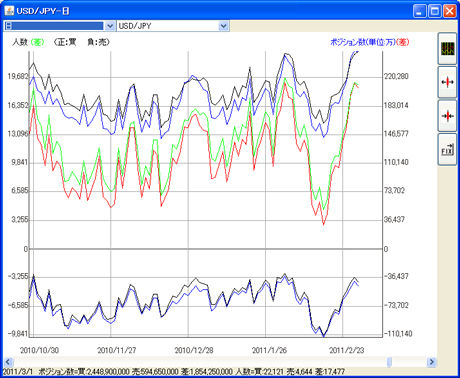Click the 13,096 left axis value

[18, 134]
